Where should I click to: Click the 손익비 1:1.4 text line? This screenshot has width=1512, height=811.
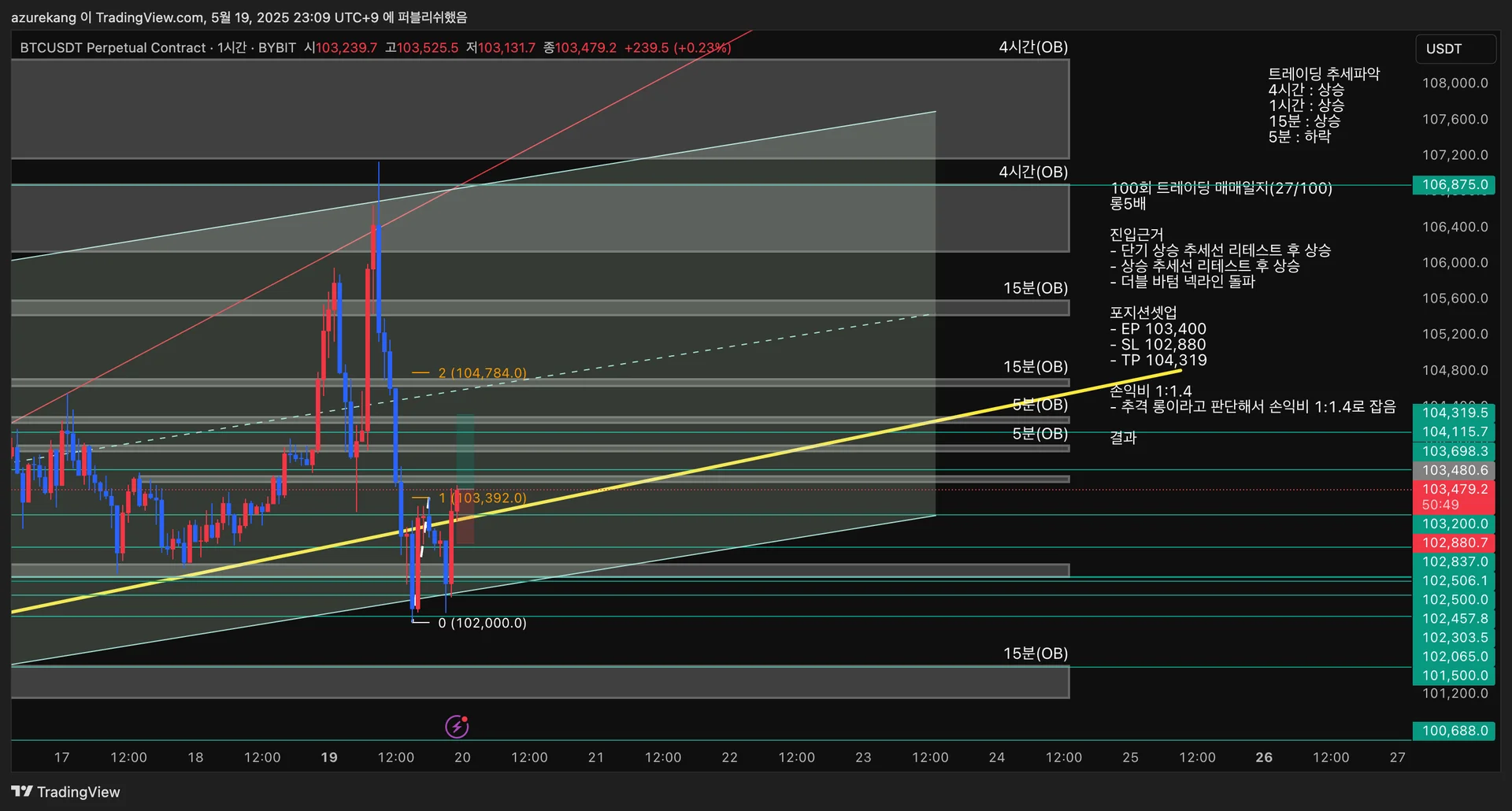1151,391
